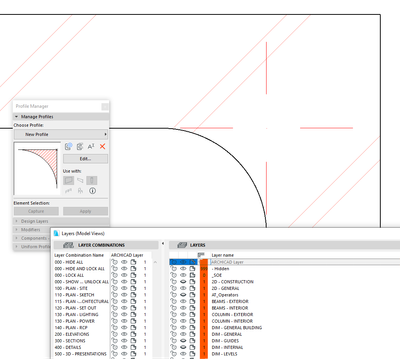Screen dimensions: 400x361
Task: Click the profile preview thumbnail
Action: click(x=37, y=168)
